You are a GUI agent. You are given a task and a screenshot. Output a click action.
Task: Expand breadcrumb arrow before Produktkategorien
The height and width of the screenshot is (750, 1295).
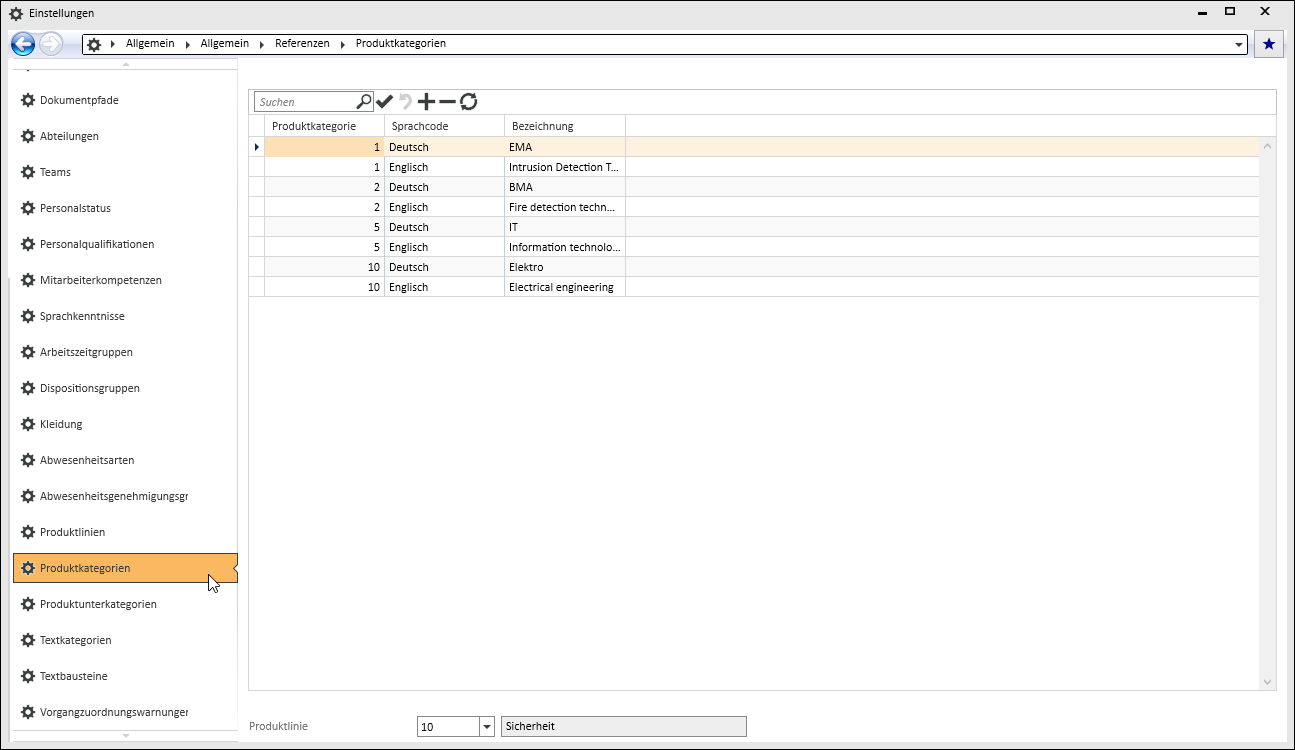(x=345, y=44)
